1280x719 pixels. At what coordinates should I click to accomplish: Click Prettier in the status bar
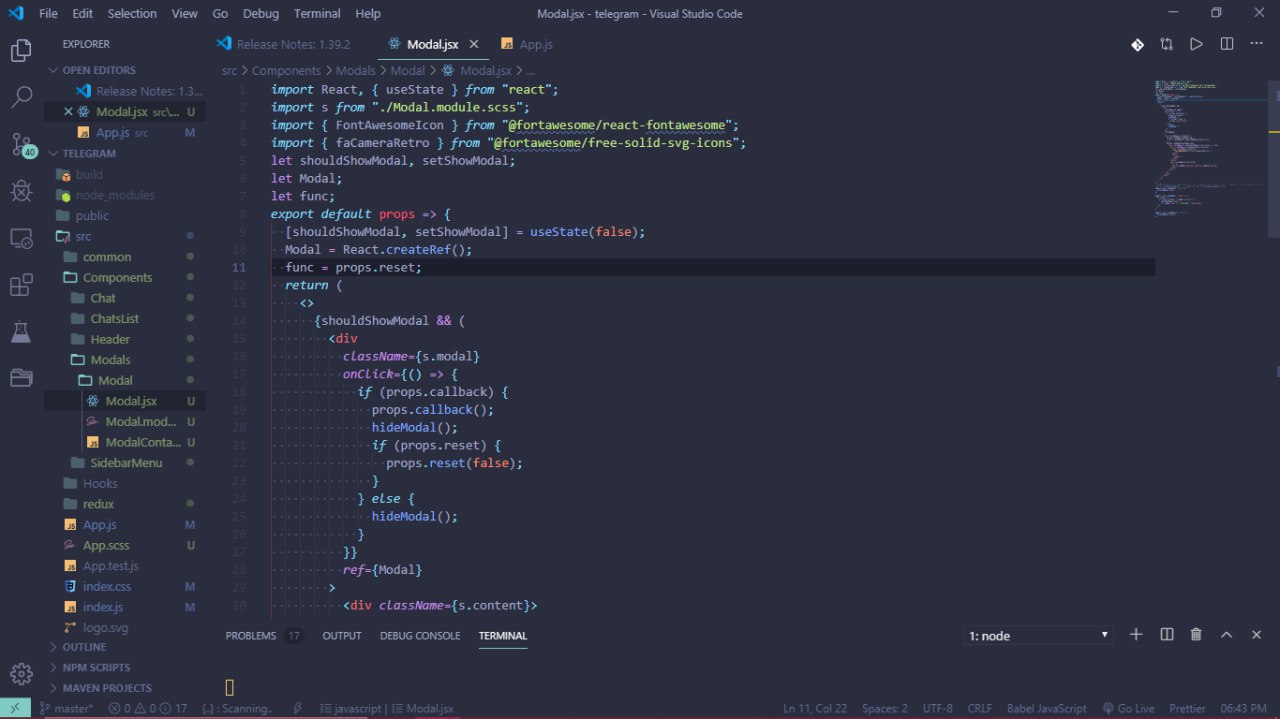pyautogui.click(x=1188, y=708)
